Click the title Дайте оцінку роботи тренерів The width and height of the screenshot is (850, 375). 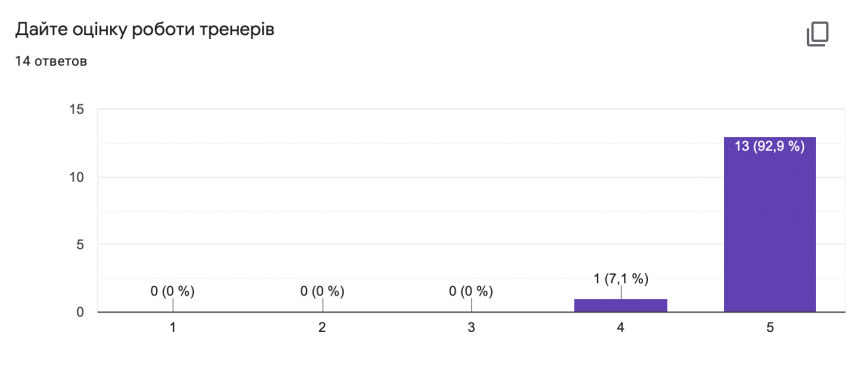[145, 30]
